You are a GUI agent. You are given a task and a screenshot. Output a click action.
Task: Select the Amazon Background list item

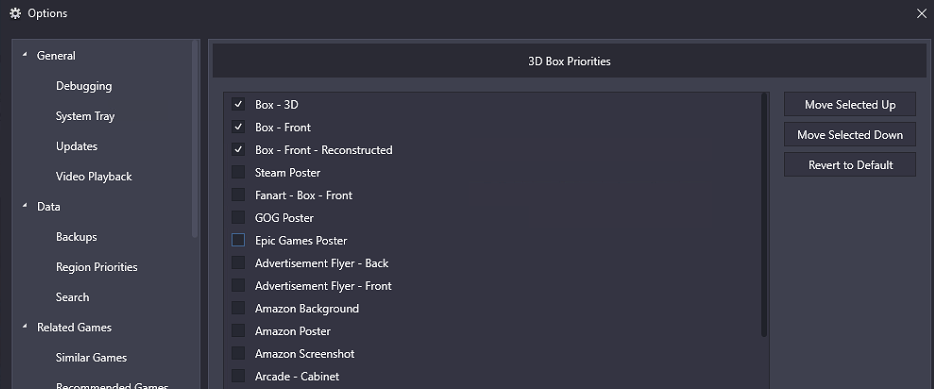click(x=307, y=308)
